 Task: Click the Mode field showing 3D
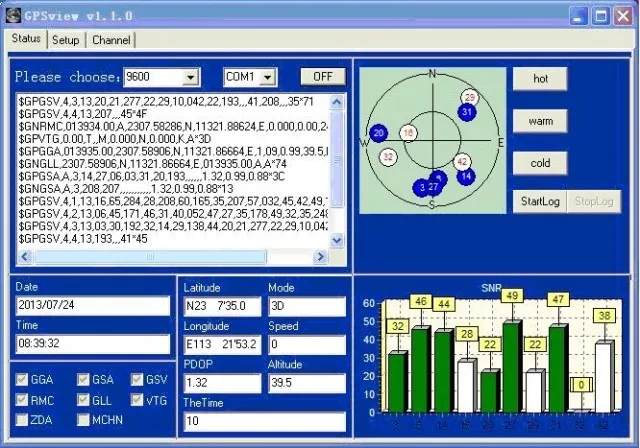307,306
